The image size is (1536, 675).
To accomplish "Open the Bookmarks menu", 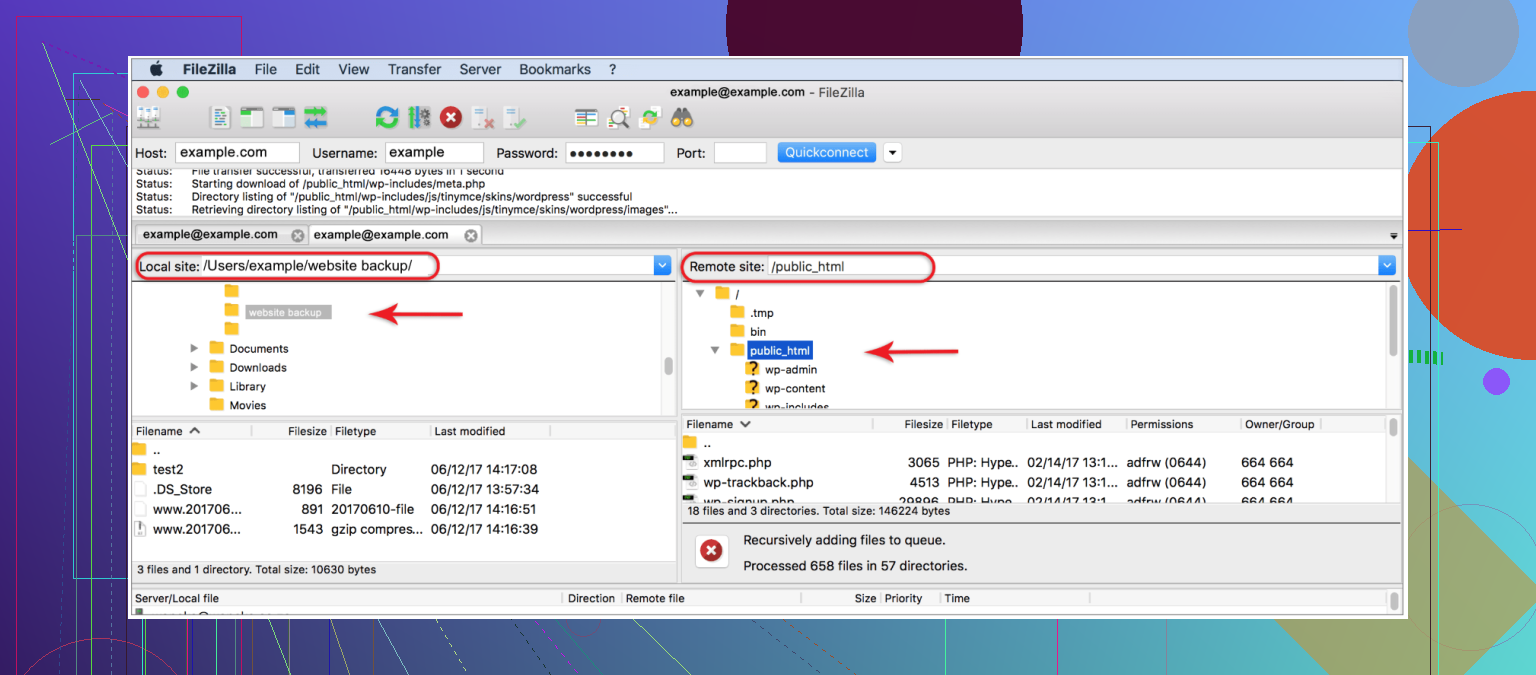I will 555,70.
